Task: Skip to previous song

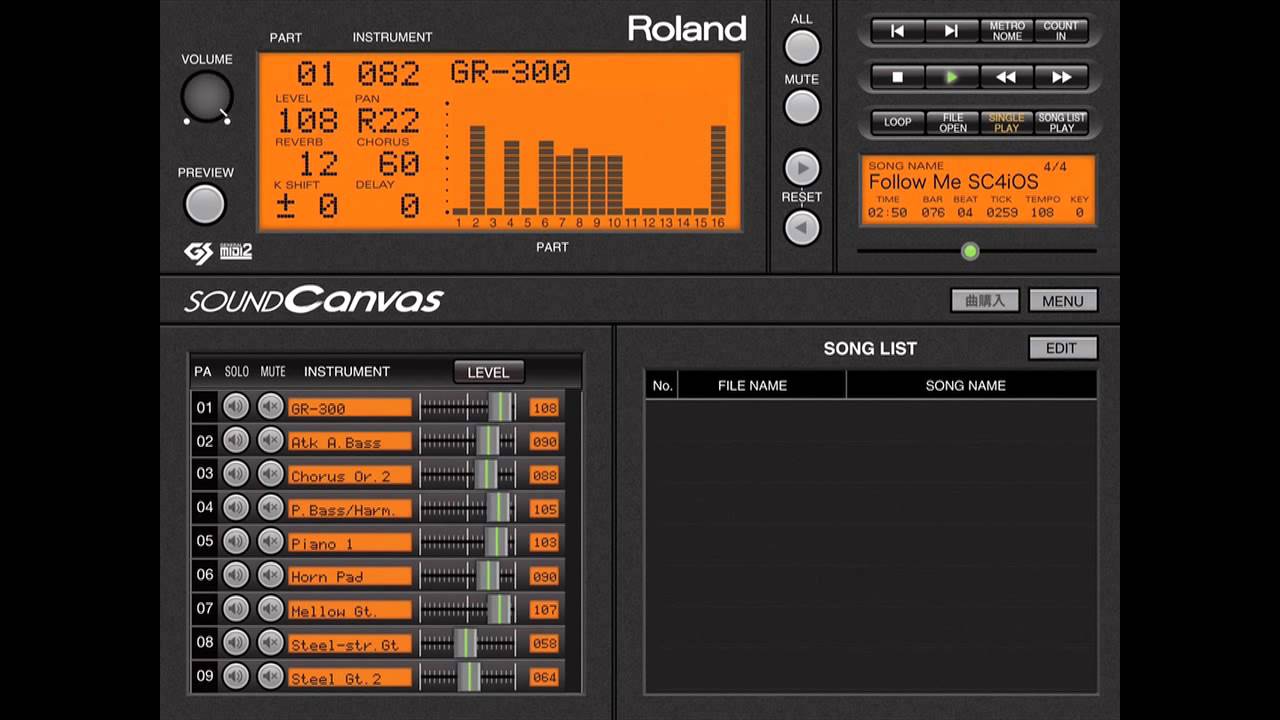Action: (x=897, y=31)
